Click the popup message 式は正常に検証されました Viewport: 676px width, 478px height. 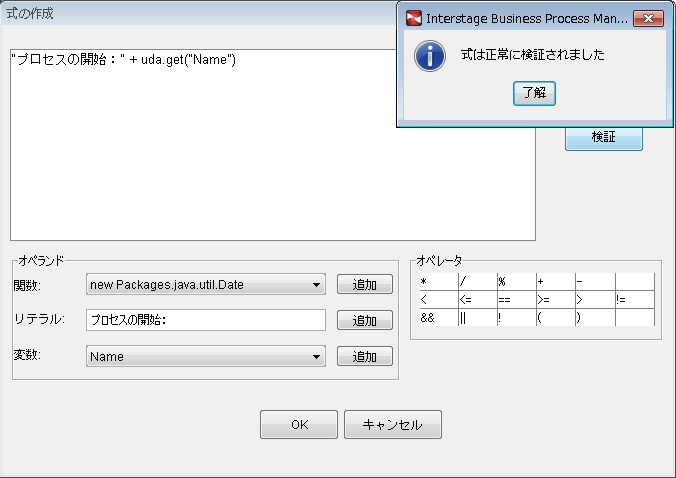[533, 55]
